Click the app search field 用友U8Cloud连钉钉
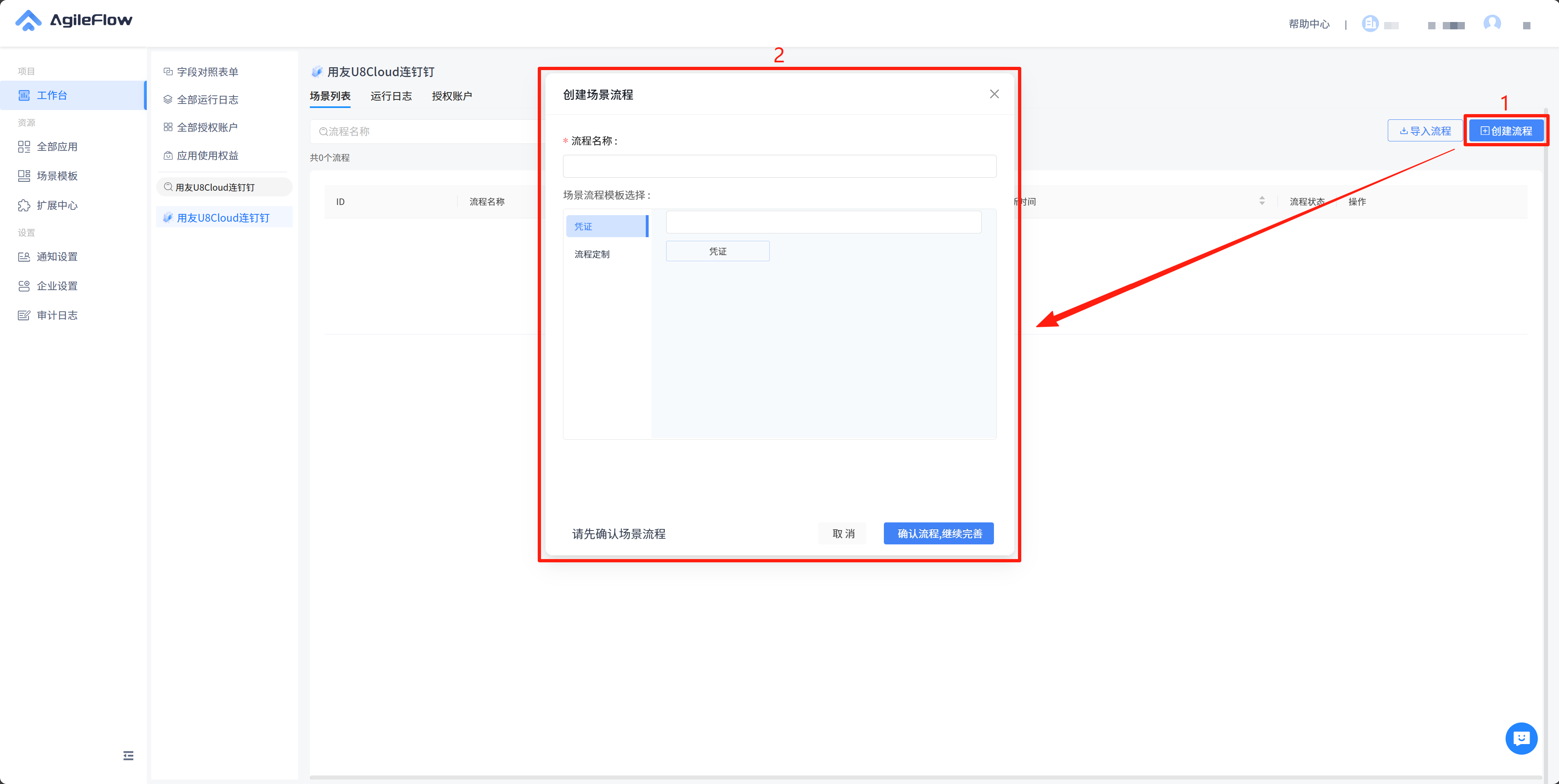 224,187
